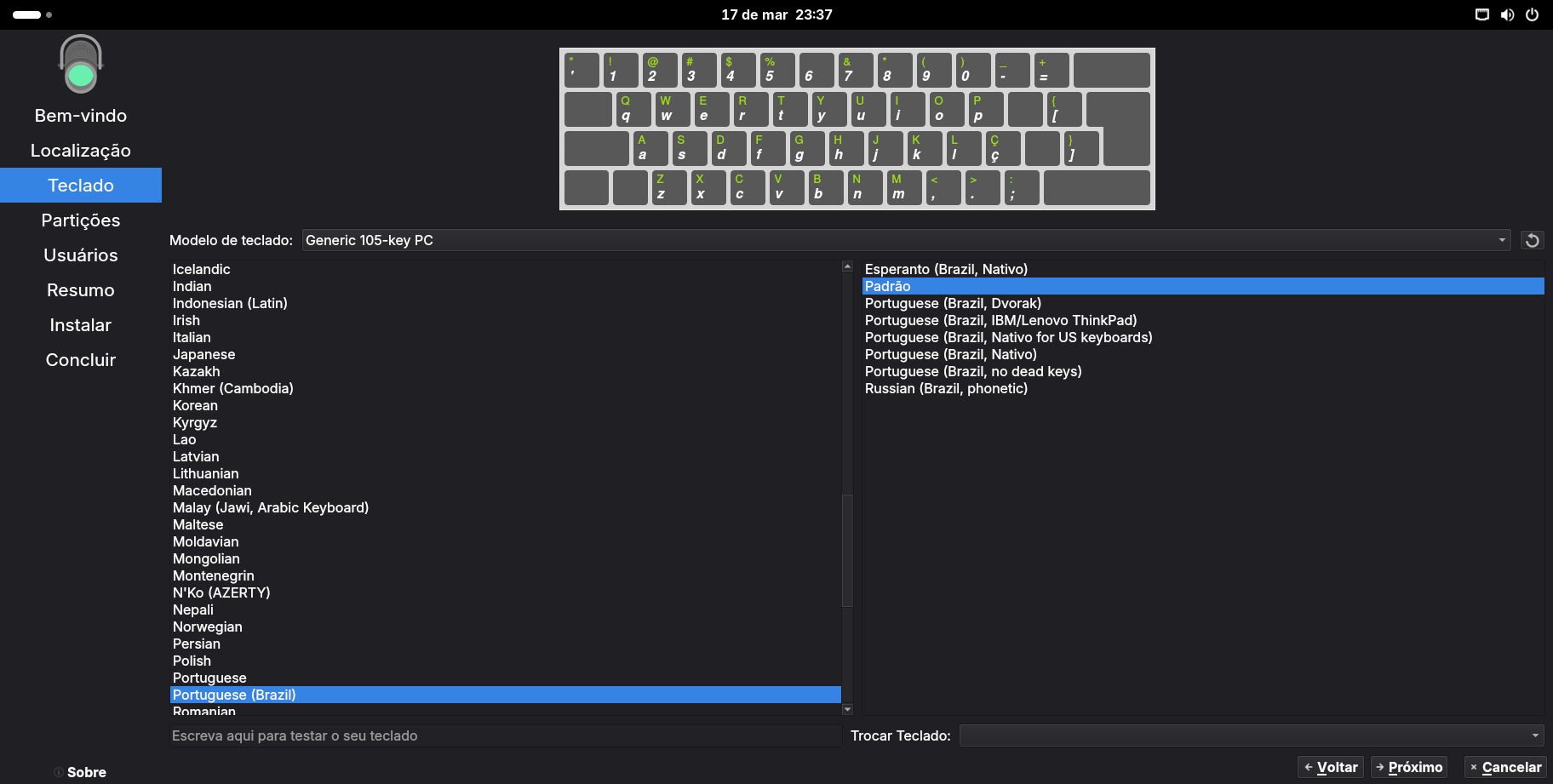Open the Partições step in sidebar
Image resolution: width=1553 pixels, height=784 pixels.
(81, 220)
